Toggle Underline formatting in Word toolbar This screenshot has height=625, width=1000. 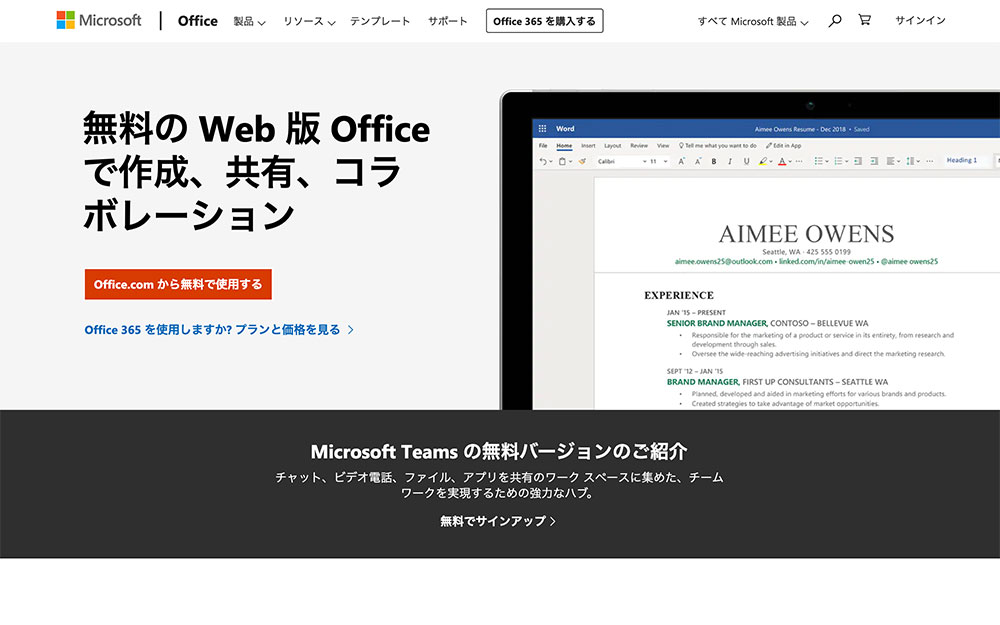click(746, 161)
